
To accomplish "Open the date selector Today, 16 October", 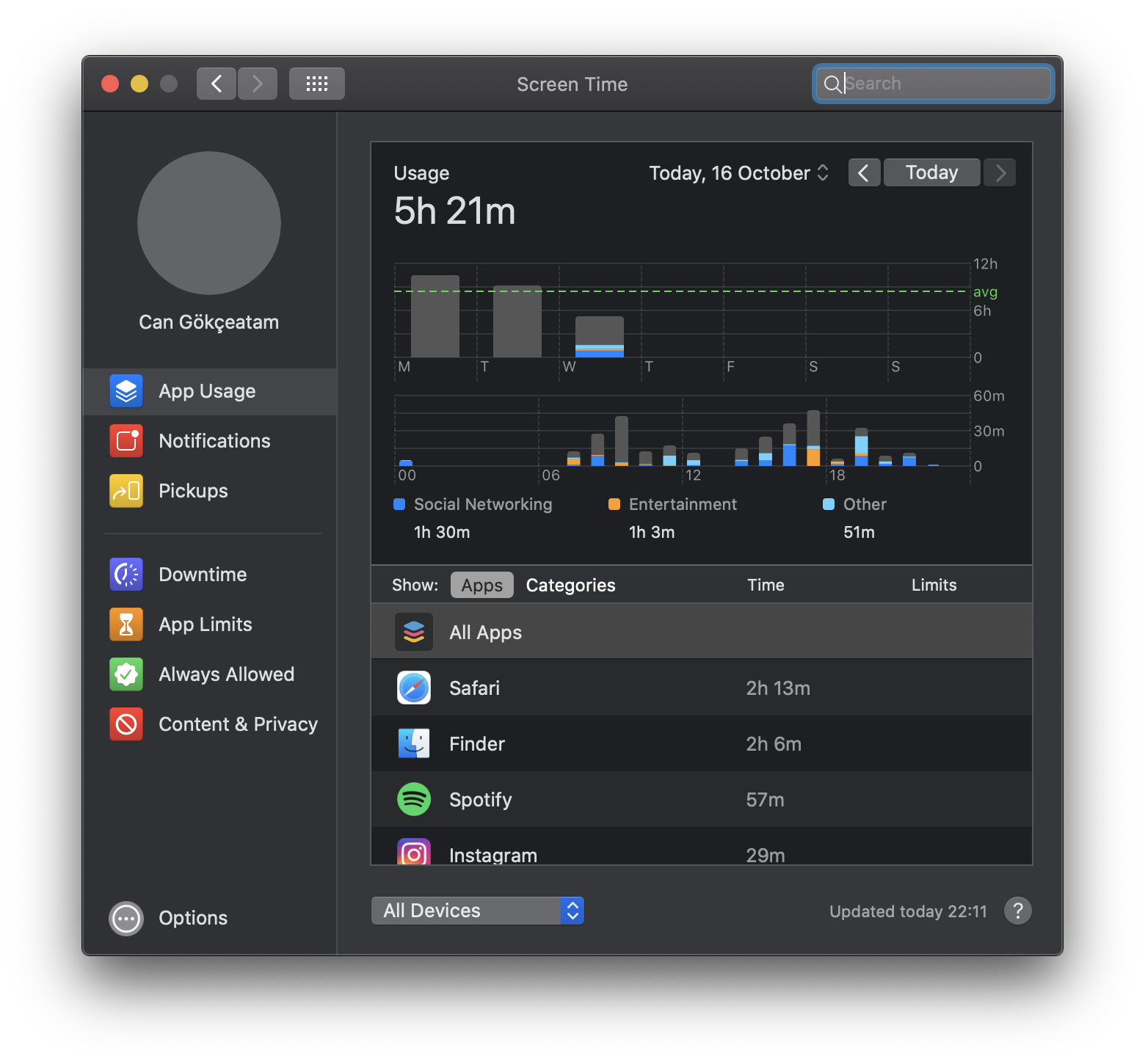I will tap(739, 173).
